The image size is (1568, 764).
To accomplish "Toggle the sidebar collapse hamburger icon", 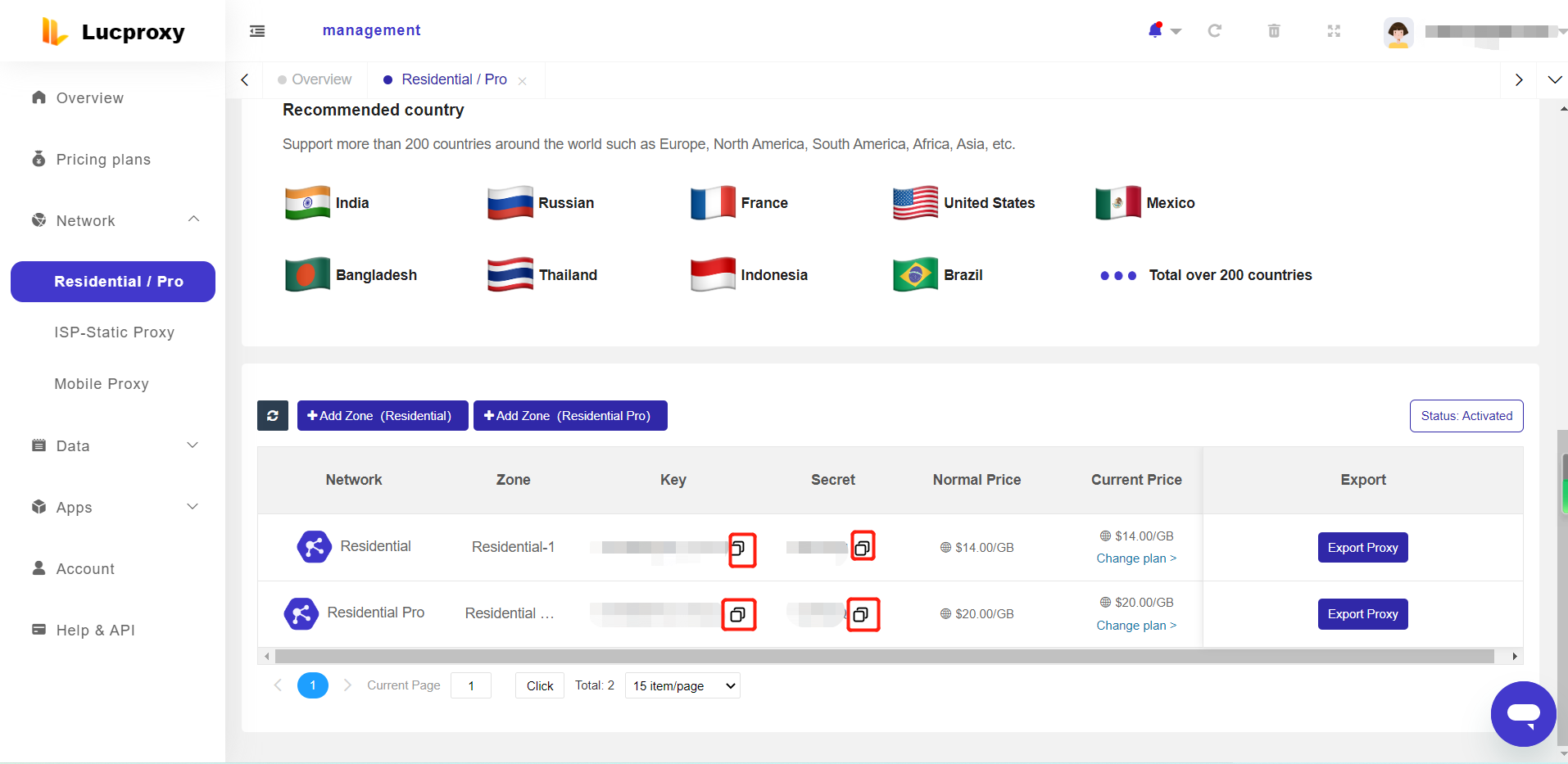I will pyautogui.click(x=257, y=31).
